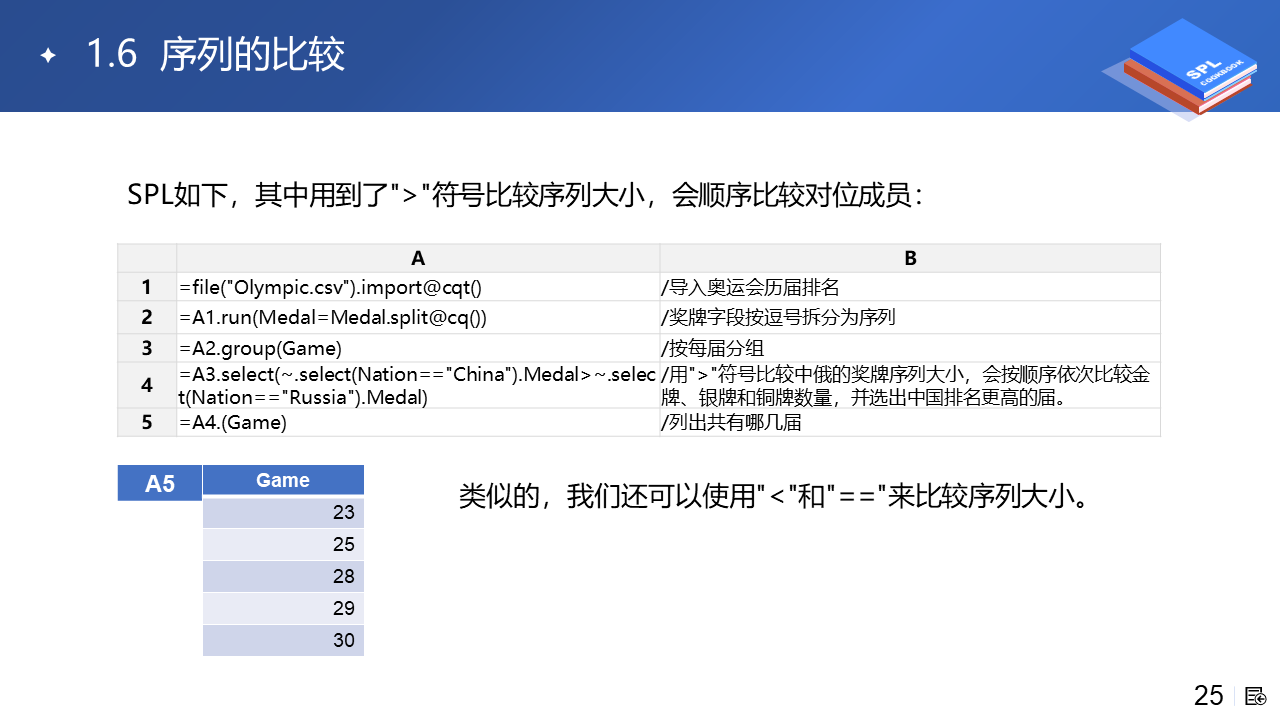Click the cell containing =A2.group(Game)
The width and height of the screenshot is (1280, 720).
click(x=418, y=348)
